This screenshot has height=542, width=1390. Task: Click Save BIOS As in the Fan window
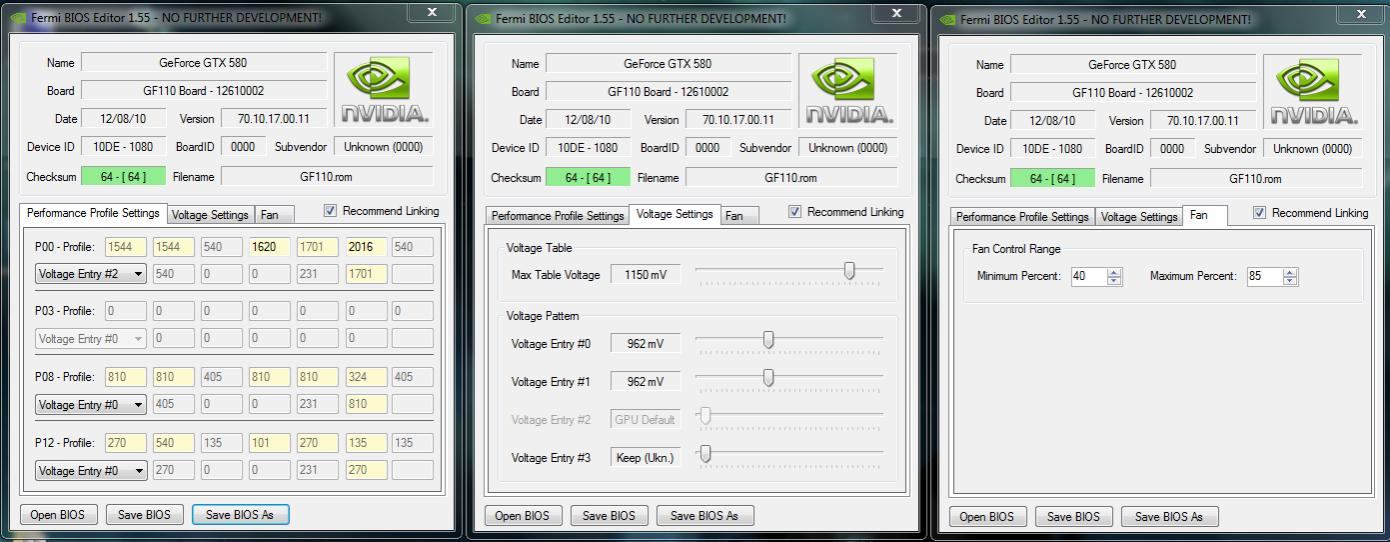point(1169,517)
